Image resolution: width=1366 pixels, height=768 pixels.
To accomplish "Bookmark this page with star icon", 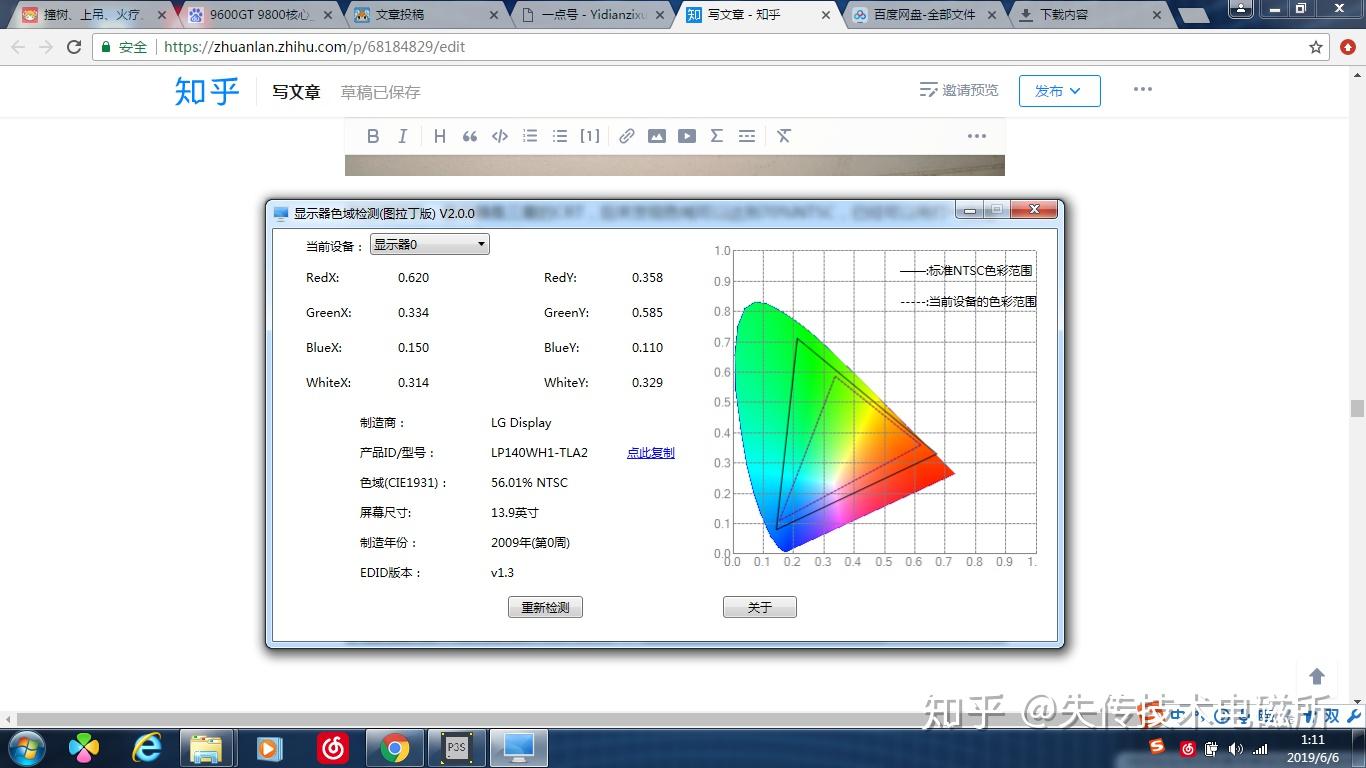I will pos(1316,47).
